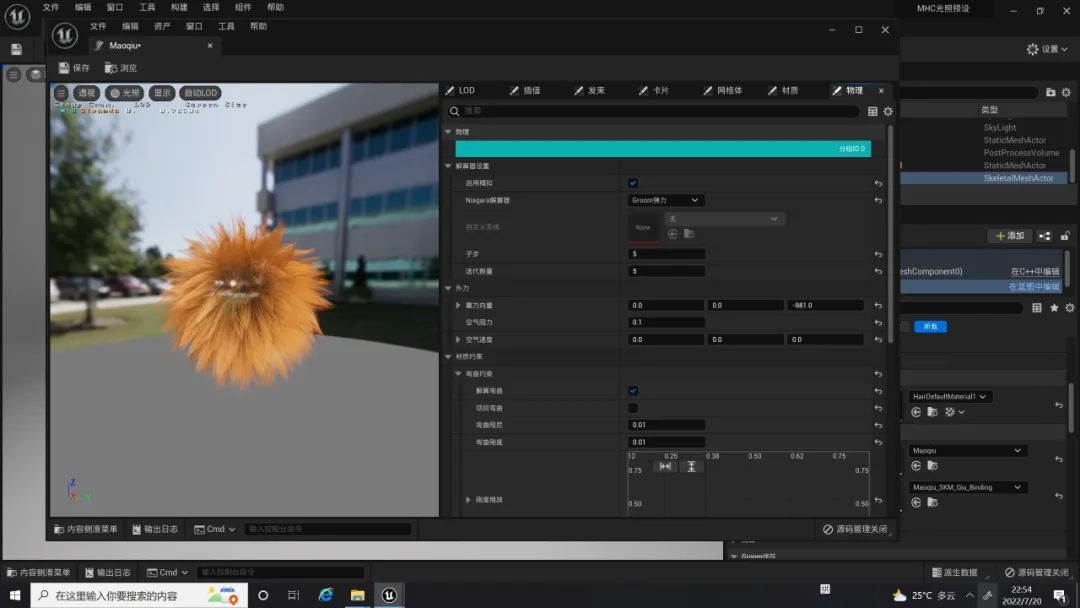Open the 资产 menu in Groom editor

(x=162, y=26)
